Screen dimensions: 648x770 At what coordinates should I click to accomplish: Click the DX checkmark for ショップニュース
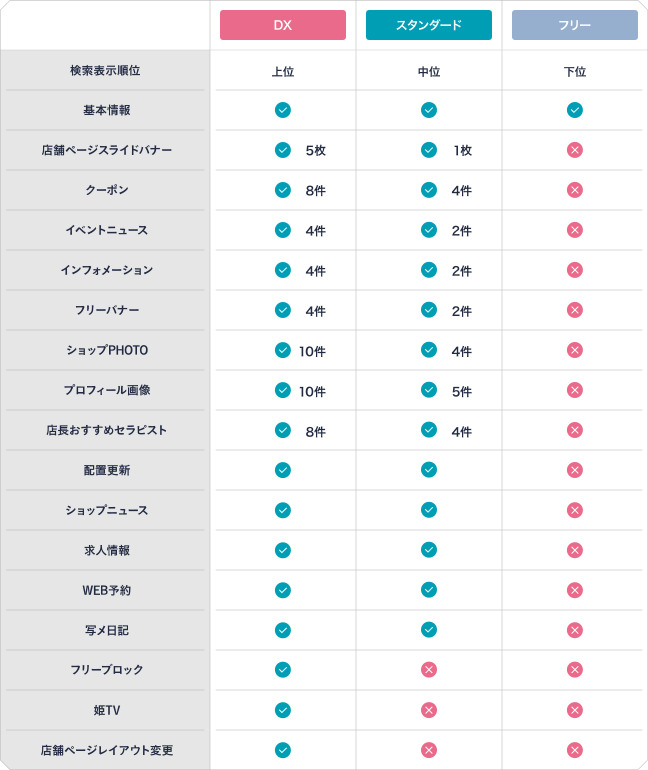(x=283, y=510)
